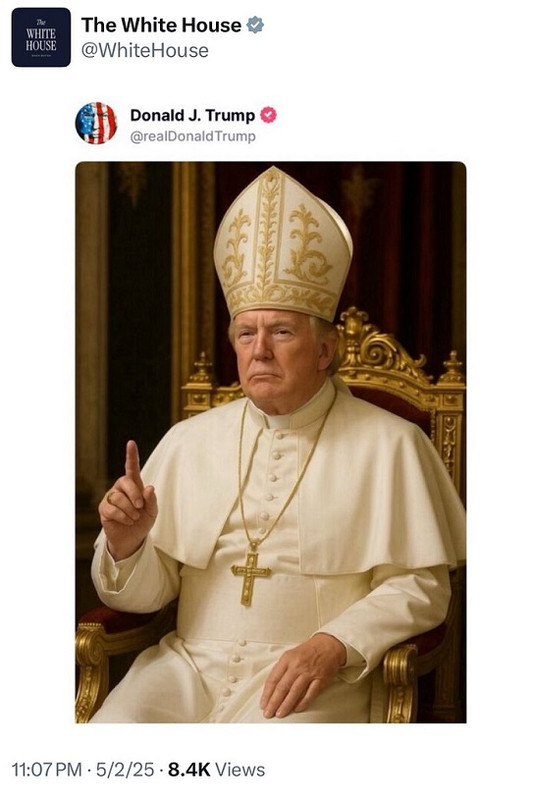Visit the @WhiteHouse handle
533x800 pixels.
click(145, 51)
